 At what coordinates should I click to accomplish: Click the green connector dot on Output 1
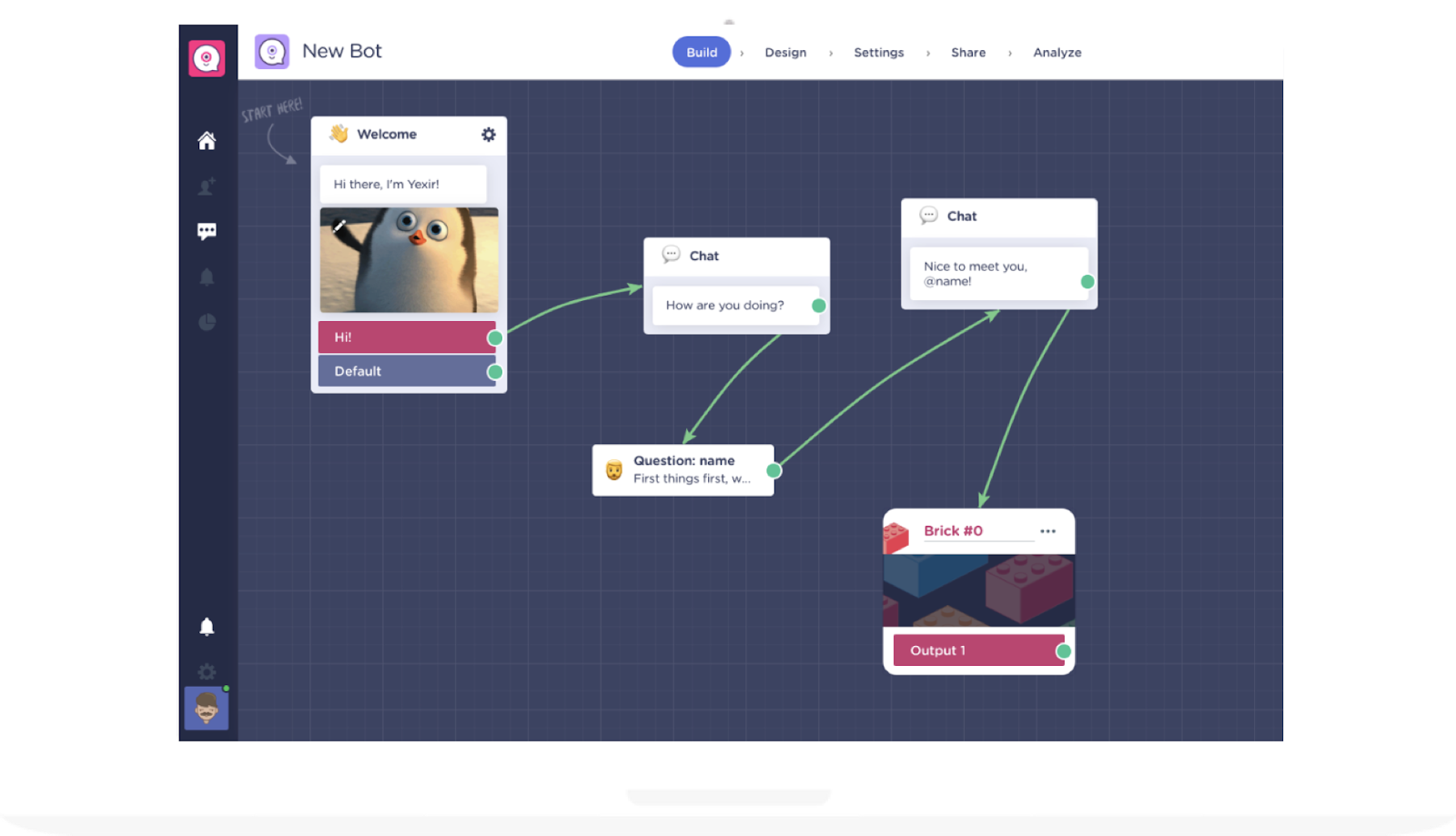(1063, 650)
